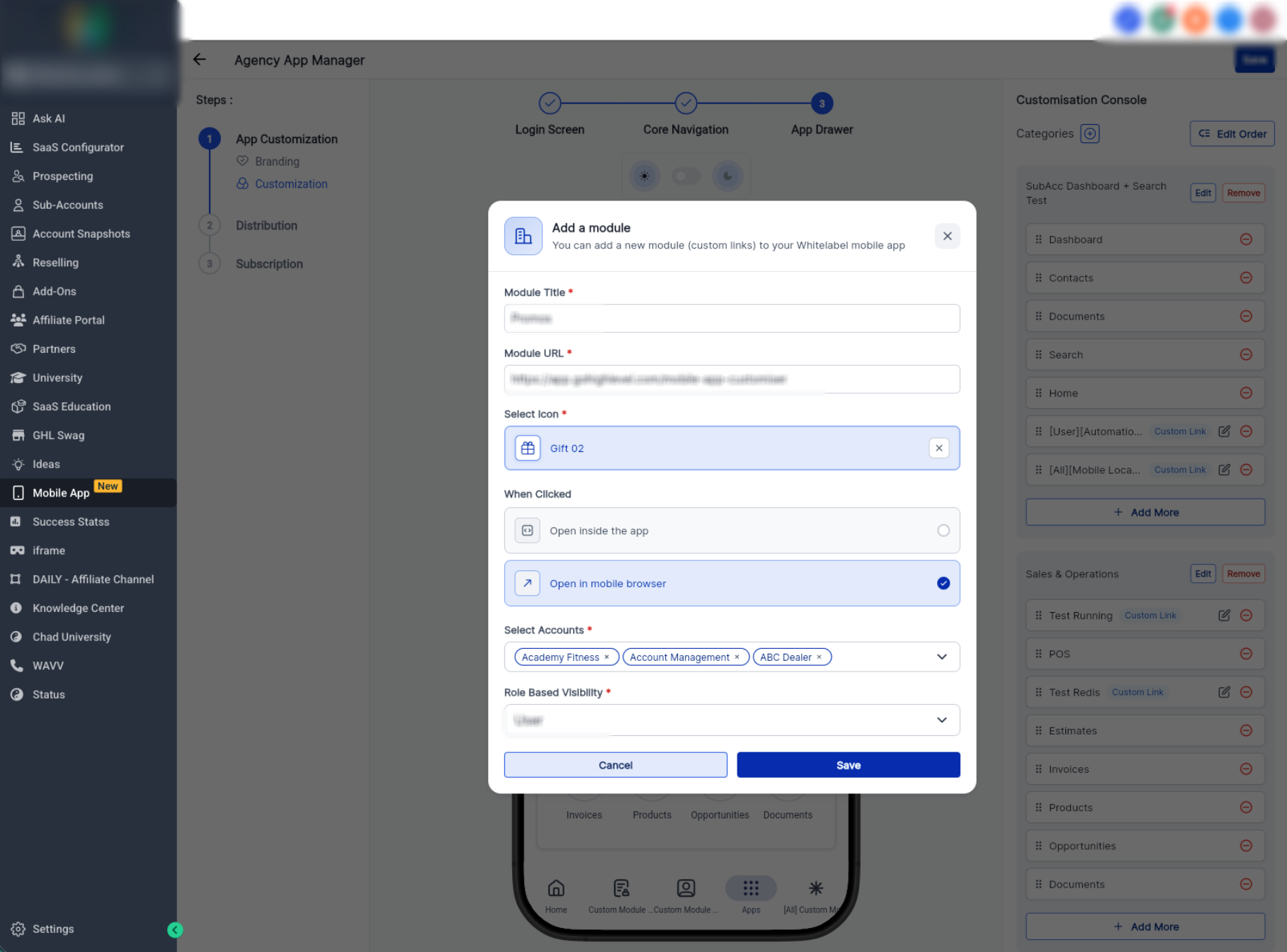Edit the Test Running custom link
This screenshot has height=952, width=1287.
(1224, 616)
